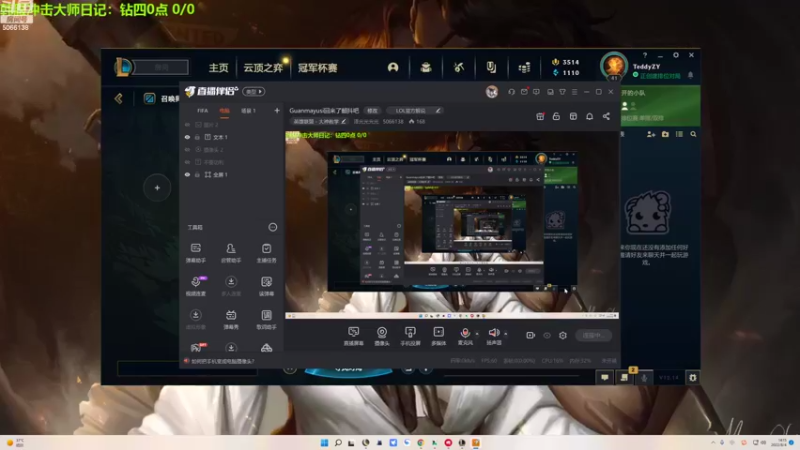Open 主播任务 tool in toolbox
The width and height of the screenshot is (800, 450).
point(266,253)
